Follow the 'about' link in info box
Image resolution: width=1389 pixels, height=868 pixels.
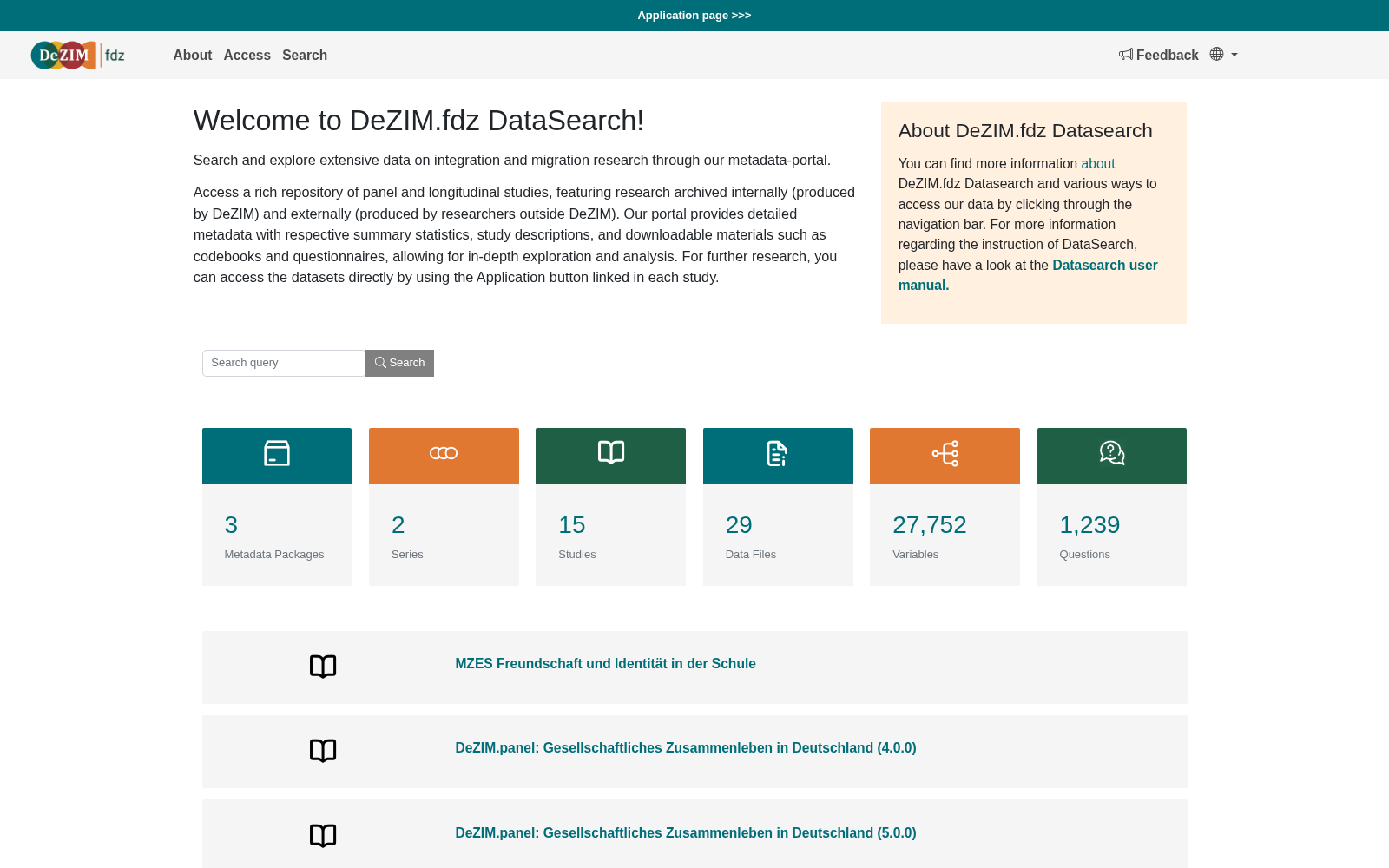point(1098,163)
